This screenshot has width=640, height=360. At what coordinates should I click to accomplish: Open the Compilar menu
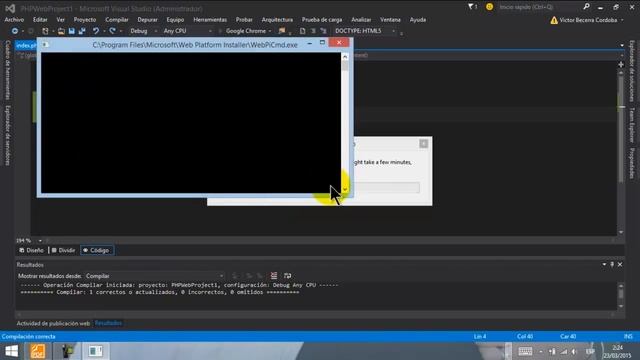[x=117, y=20]
